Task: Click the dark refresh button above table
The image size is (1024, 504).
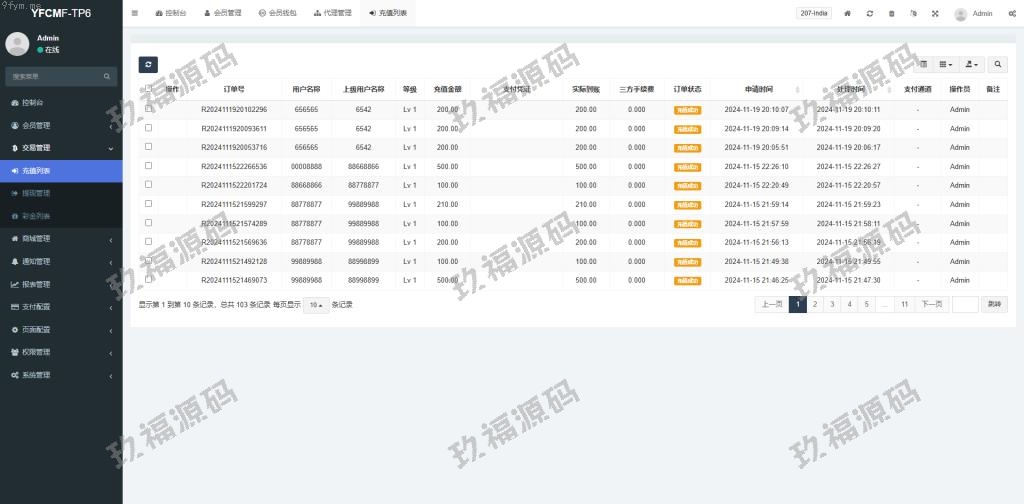Action: [x=148, y=64]
